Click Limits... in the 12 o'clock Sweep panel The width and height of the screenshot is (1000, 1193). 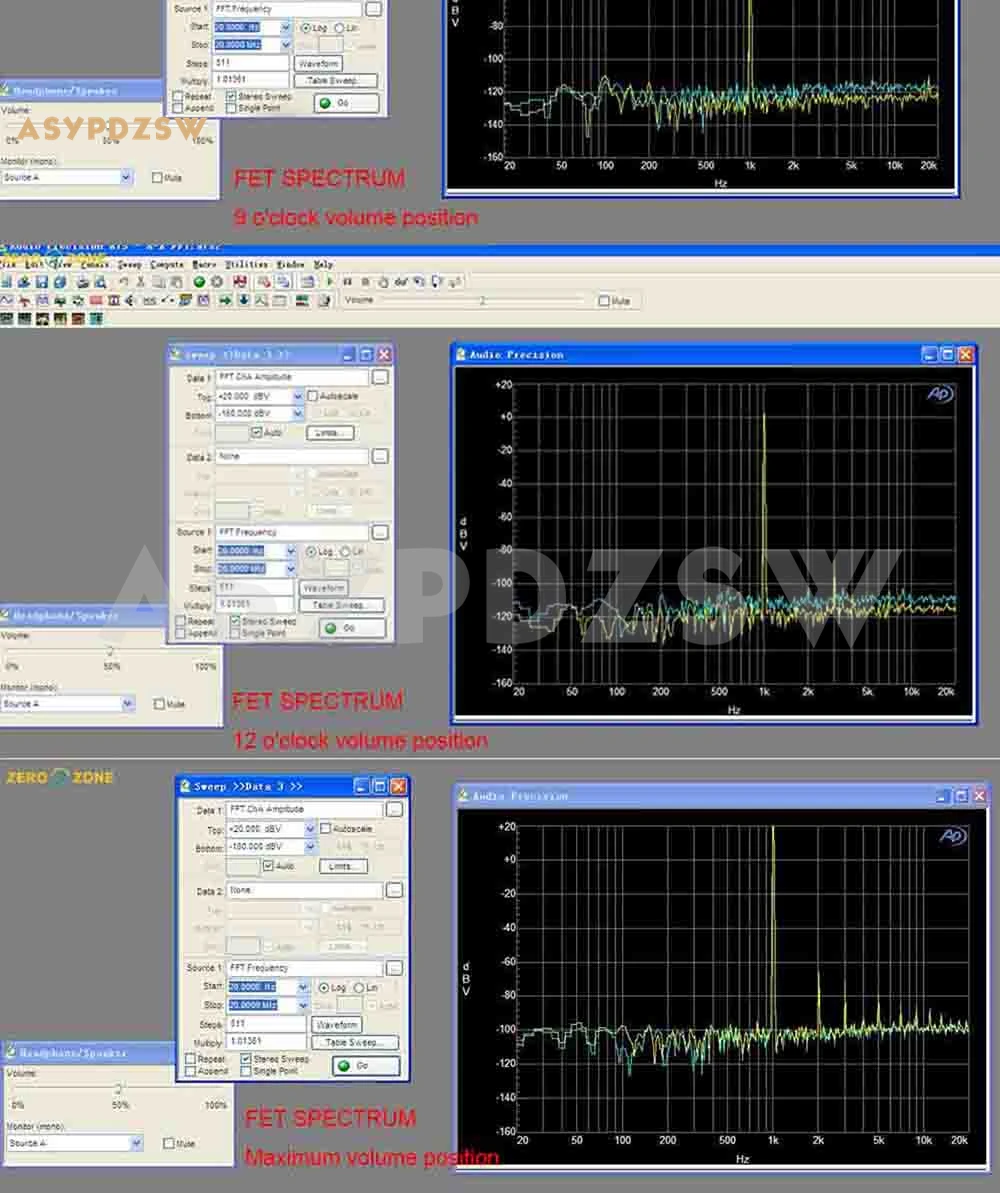tap(330, 432)
